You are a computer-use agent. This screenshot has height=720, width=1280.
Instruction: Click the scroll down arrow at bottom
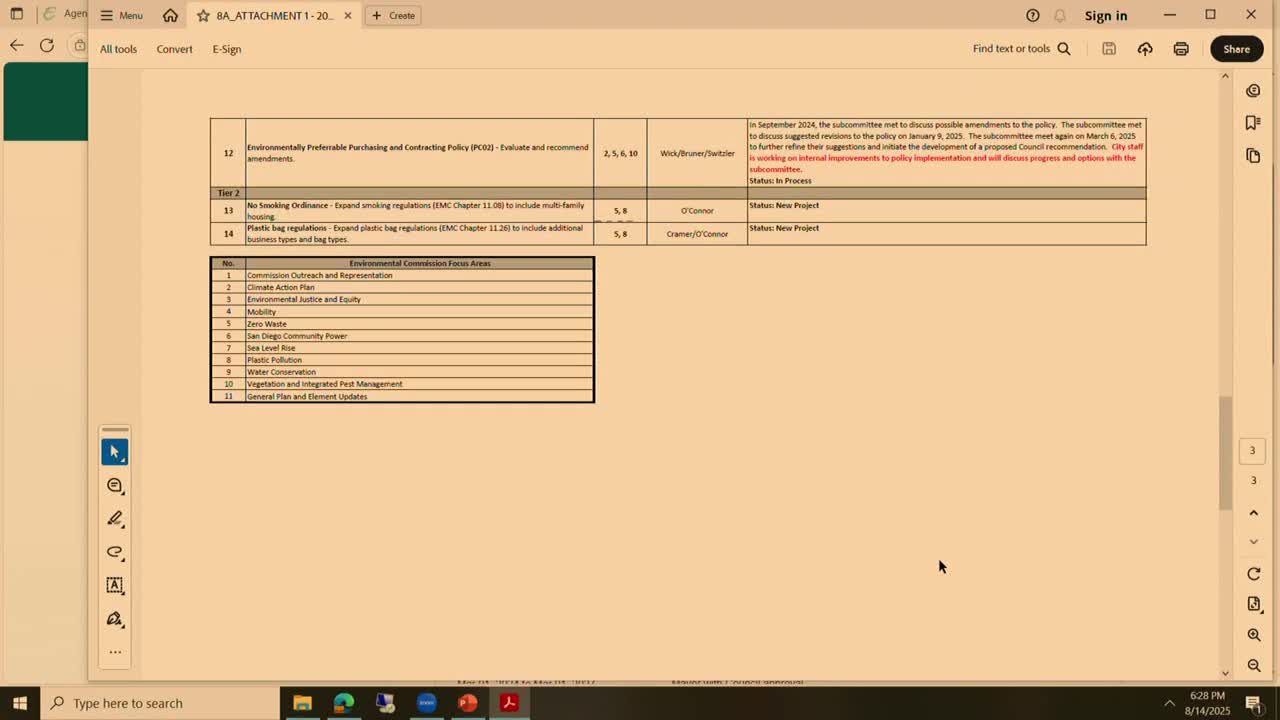coord(1225,673)
